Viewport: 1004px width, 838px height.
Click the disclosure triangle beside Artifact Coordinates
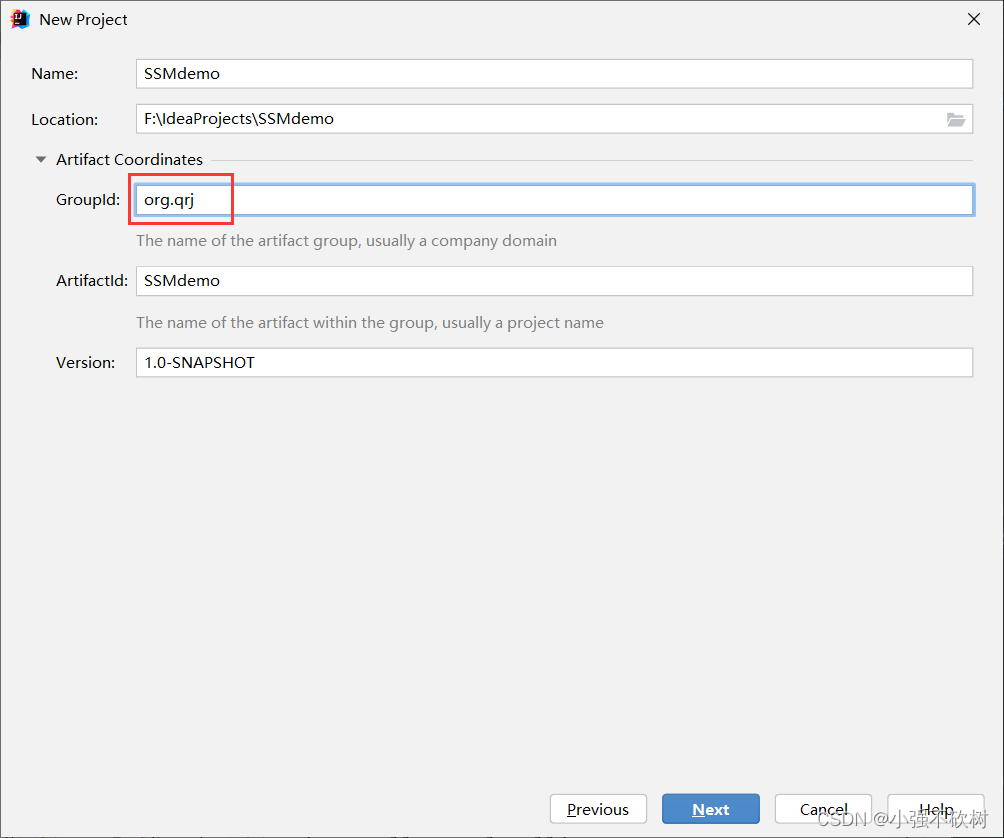40,159
